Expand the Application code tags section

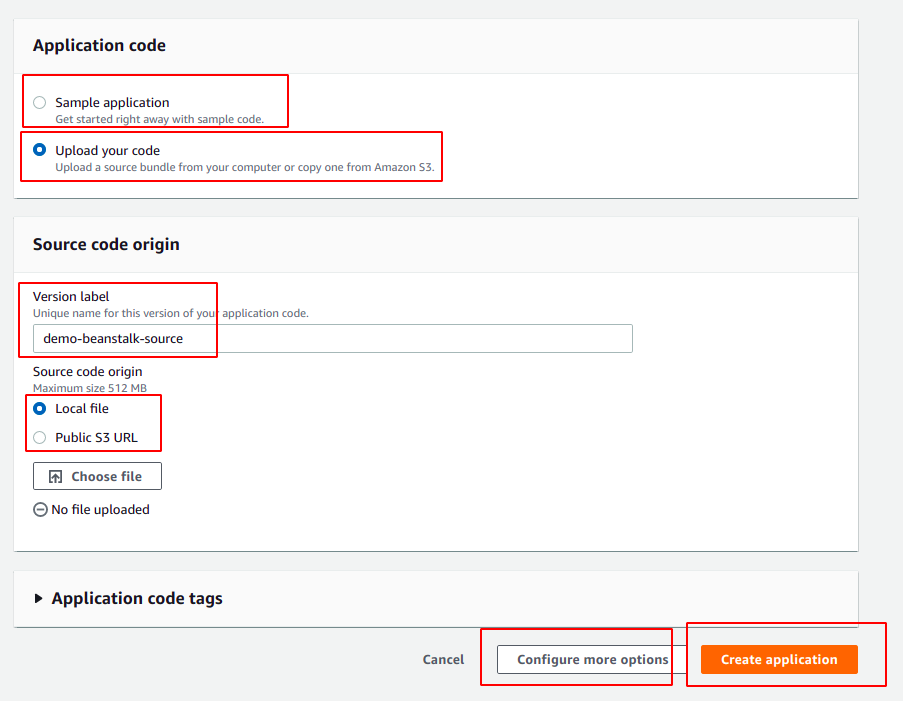pos(136,598)
